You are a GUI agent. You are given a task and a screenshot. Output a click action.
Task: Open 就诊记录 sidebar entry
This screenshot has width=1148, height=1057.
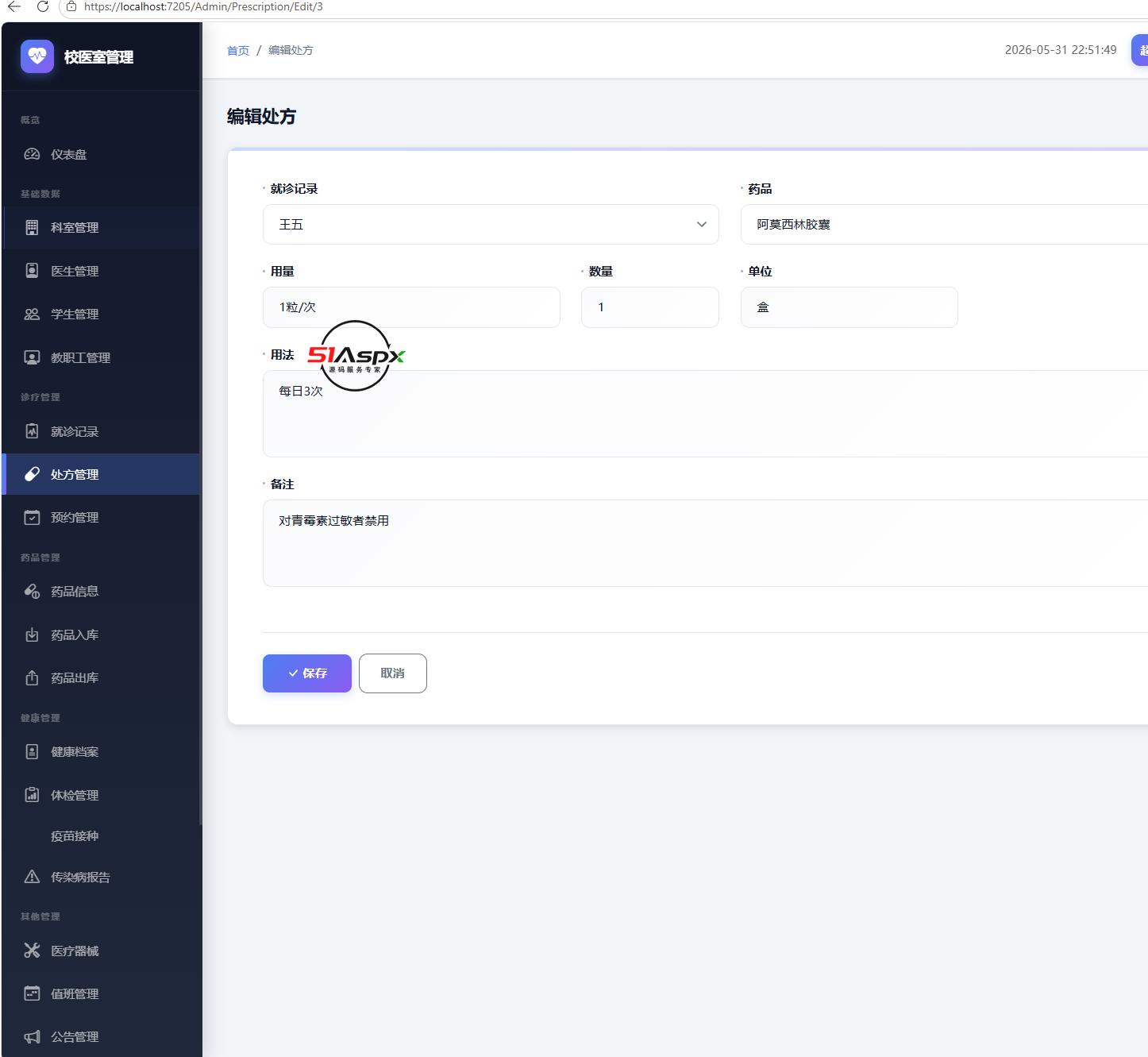click(102, 431)
